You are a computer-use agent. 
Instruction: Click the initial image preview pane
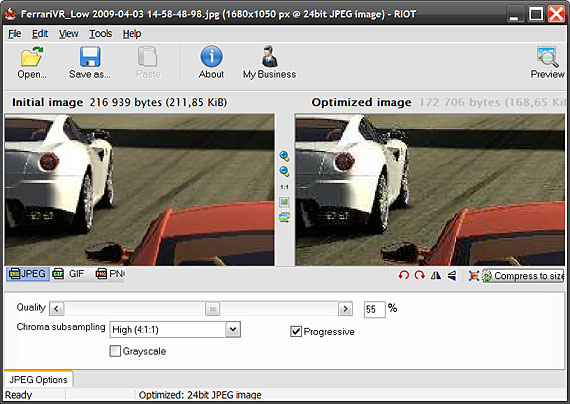point(140,189)
